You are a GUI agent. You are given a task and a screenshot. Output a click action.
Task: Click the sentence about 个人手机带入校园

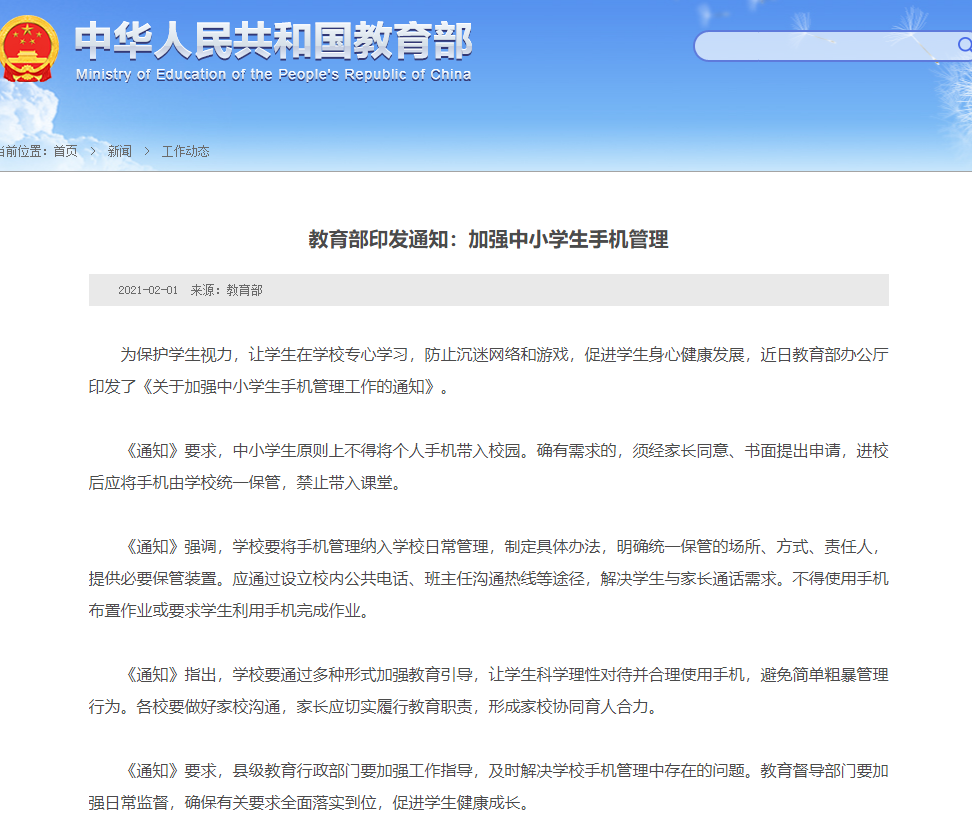coord(378,451)
